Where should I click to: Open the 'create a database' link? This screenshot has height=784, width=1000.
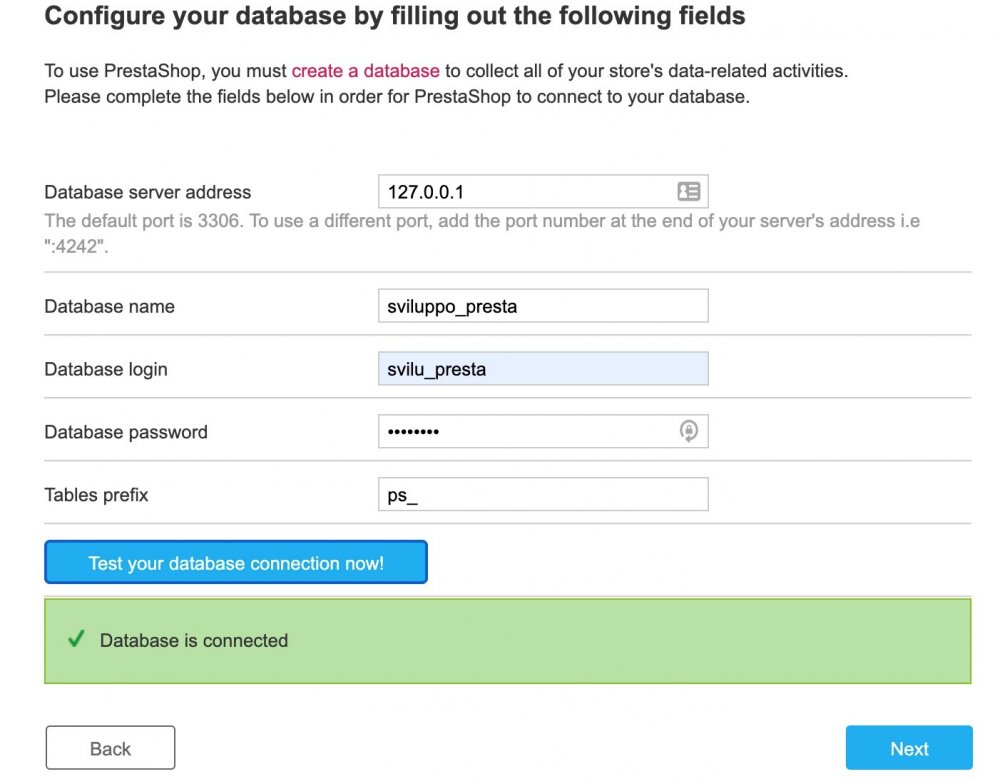[x=365, y=71]
